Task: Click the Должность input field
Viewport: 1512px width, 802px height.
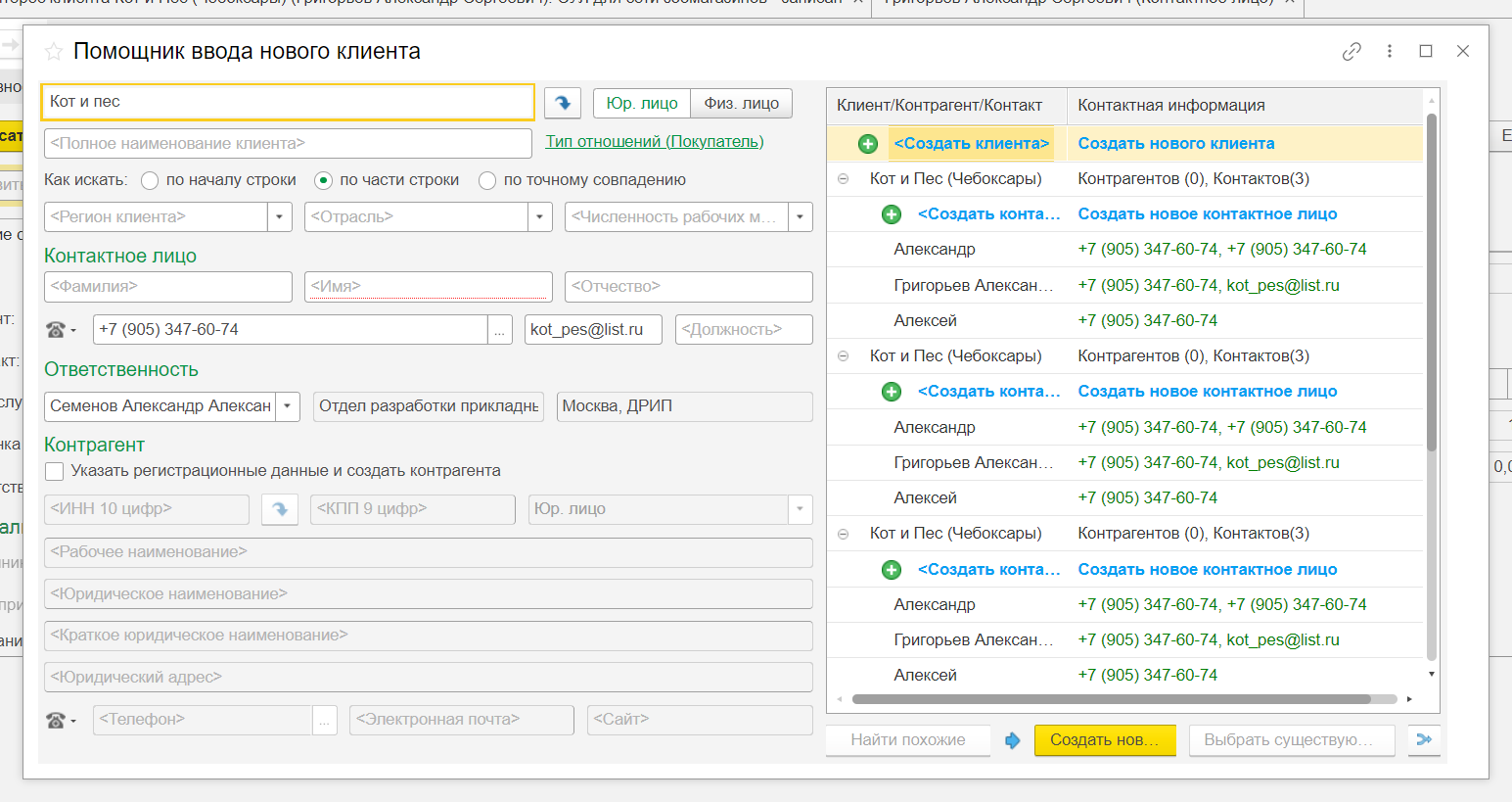Action: pos(744,330)
